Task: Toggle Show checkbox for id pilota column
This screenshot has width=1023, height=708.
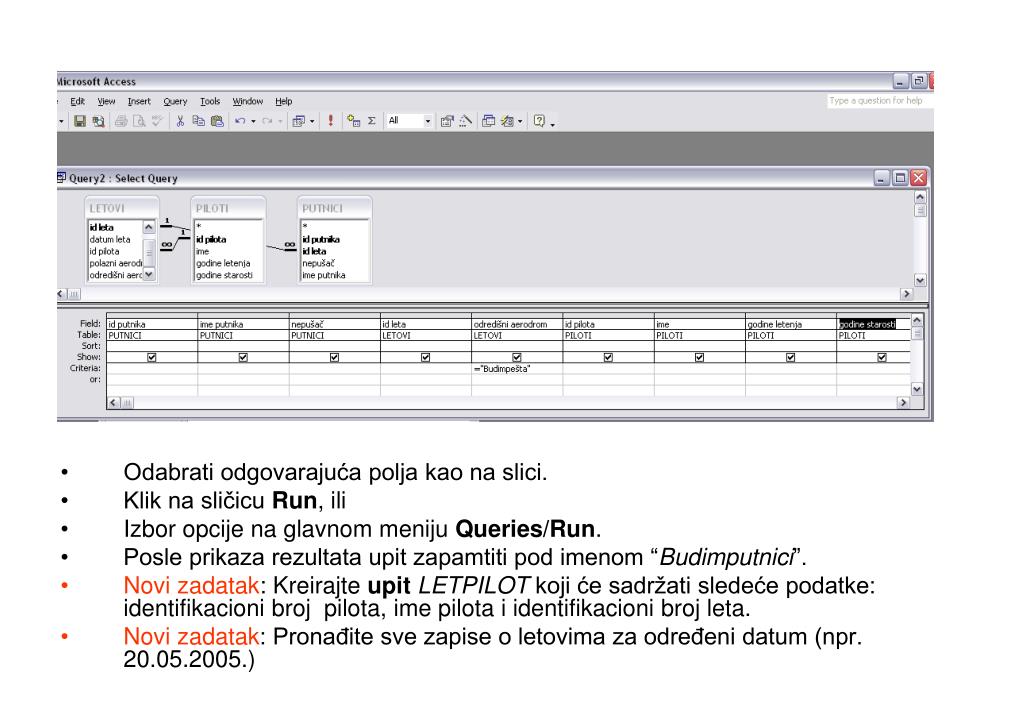Action: click(x=609, y=358)
